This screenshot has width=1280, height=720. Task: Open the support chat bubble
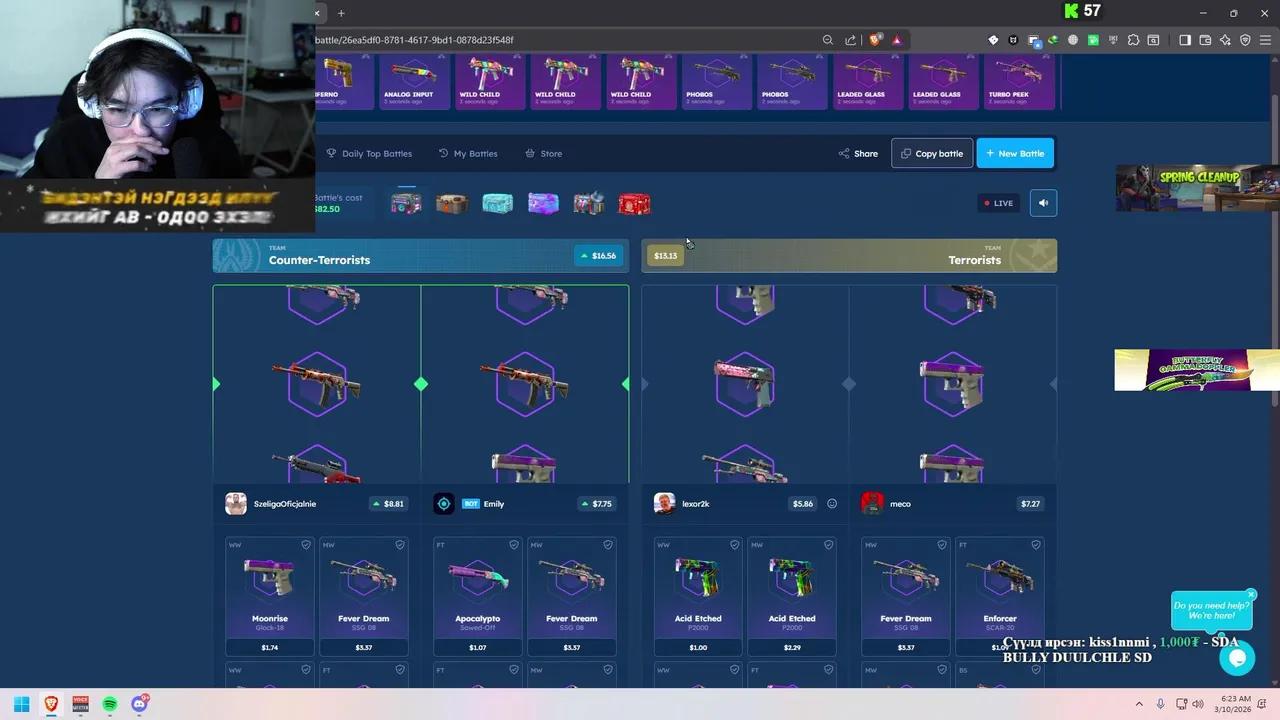[1237, 658]
